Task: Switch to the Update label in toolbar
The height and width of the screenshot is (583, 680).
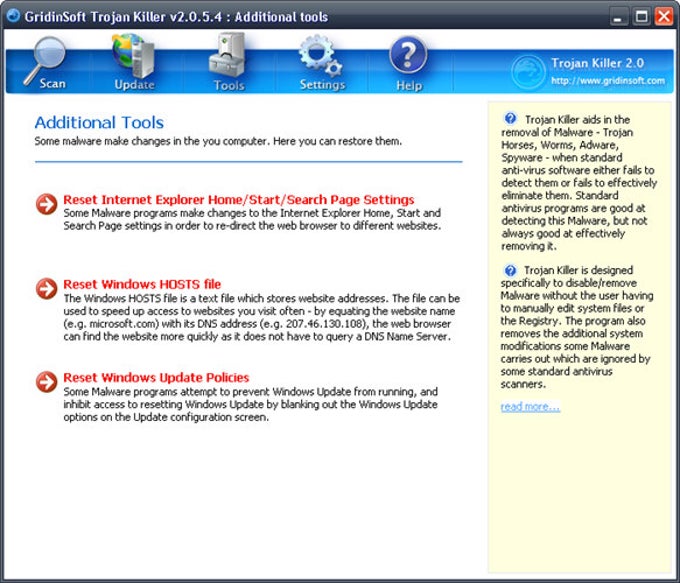Action: point(134,85)
